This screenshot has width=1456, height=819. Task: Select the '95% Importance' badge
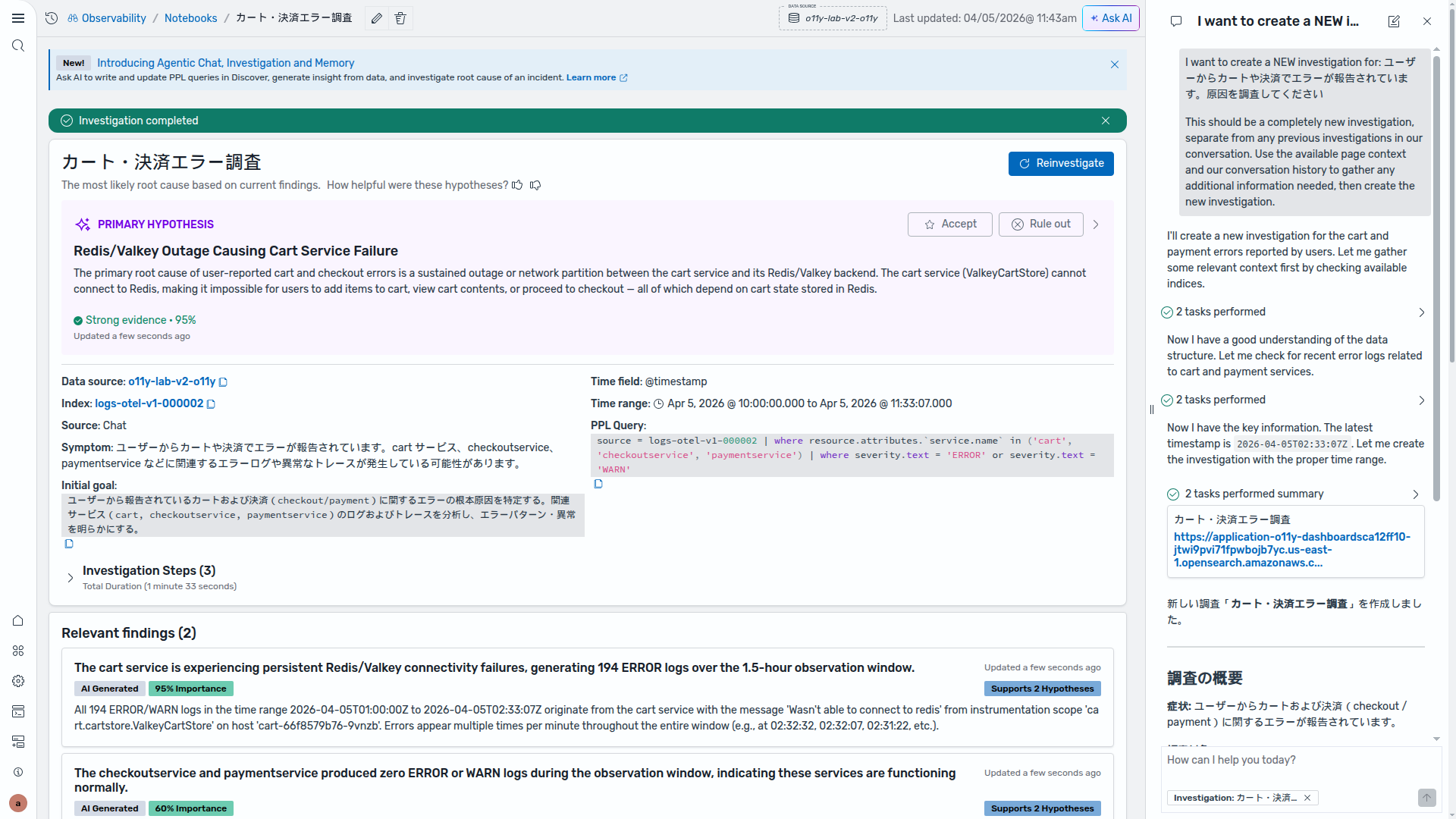190,689
